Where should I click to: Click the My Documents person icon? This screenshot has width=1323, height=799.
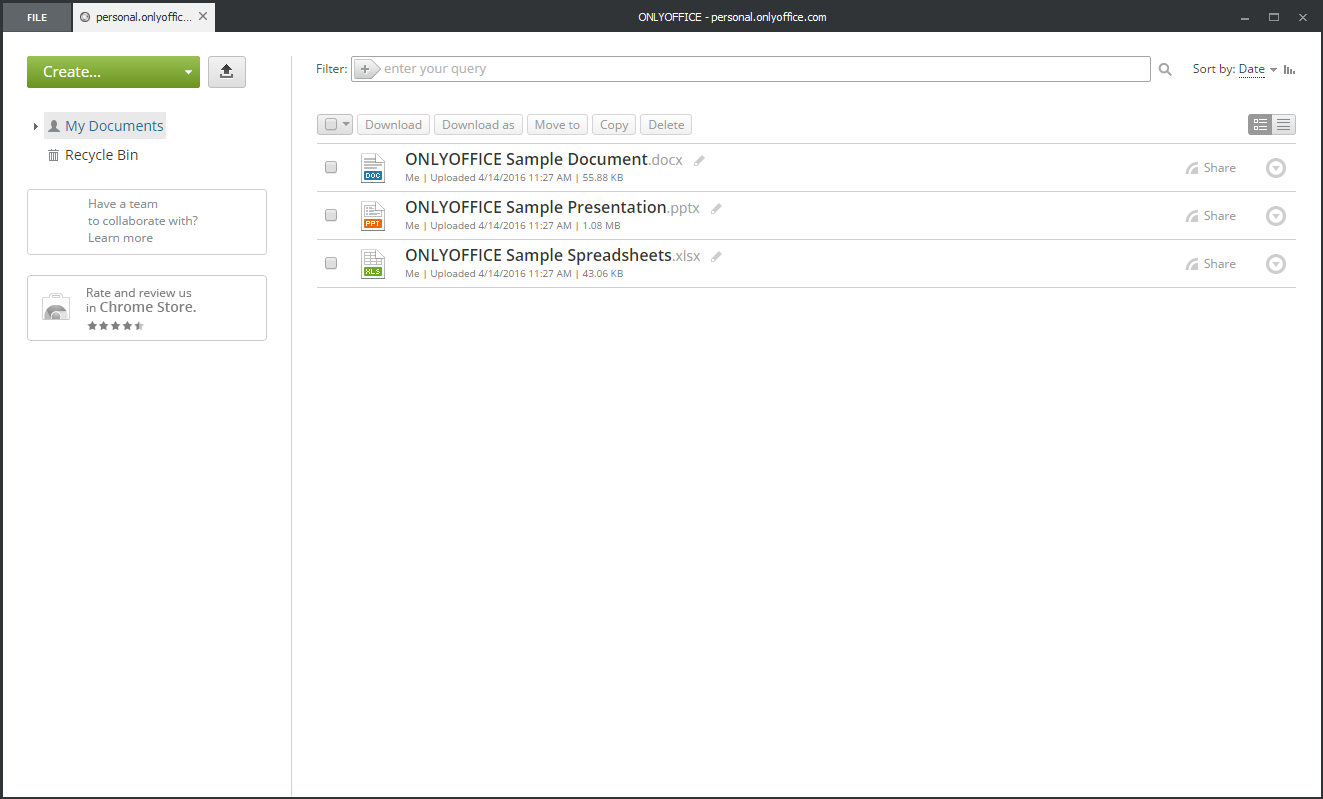54,126
